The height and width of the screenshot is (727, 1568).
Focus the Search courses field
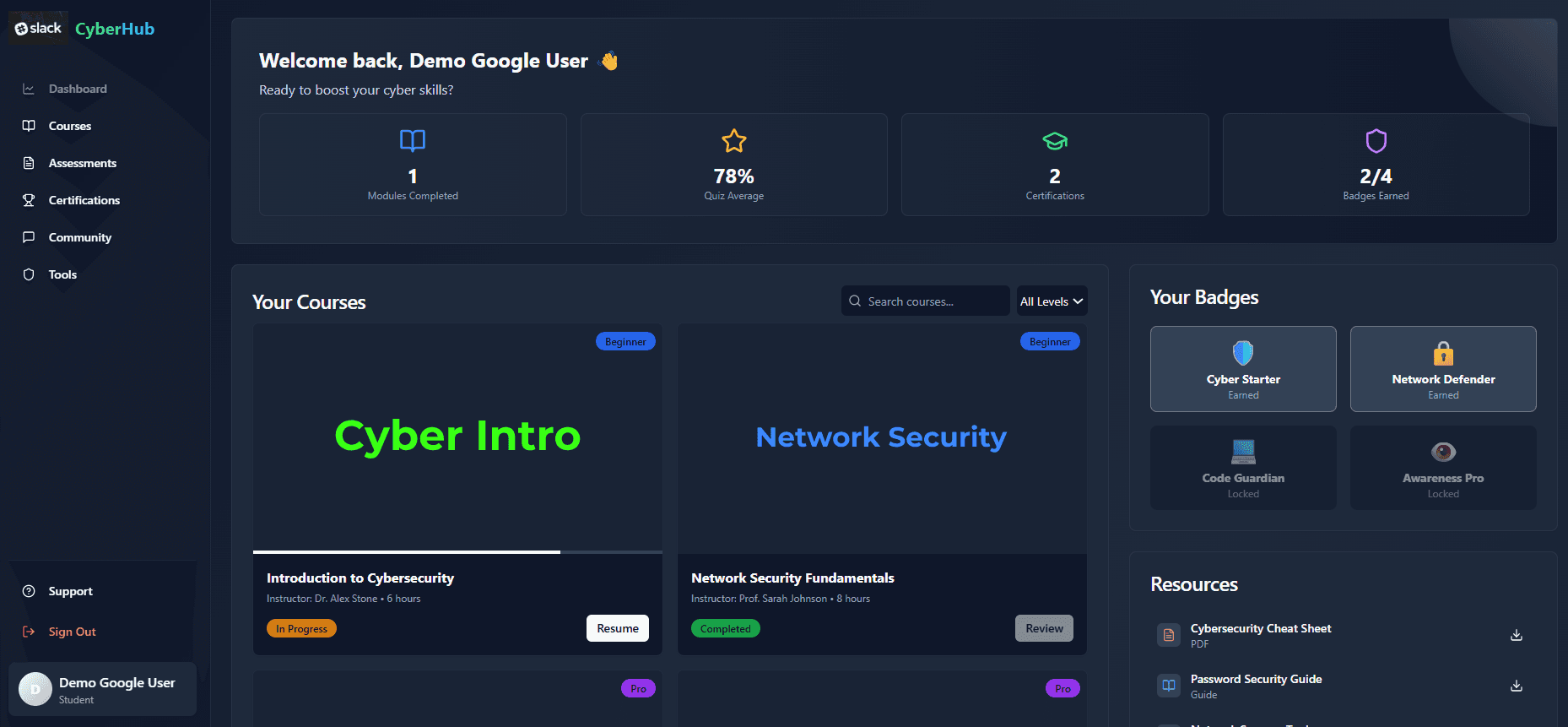pyautogui.click(x=926, y=301)
